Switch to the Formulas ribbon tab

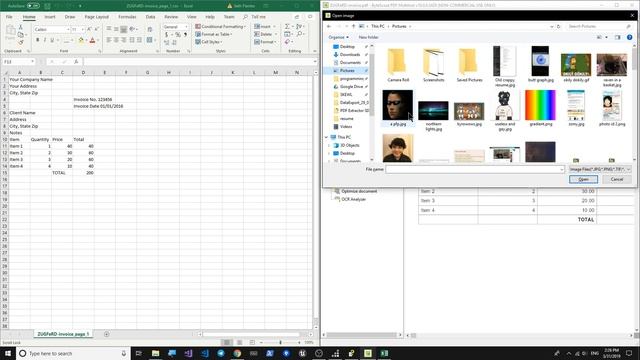[127, 17]
